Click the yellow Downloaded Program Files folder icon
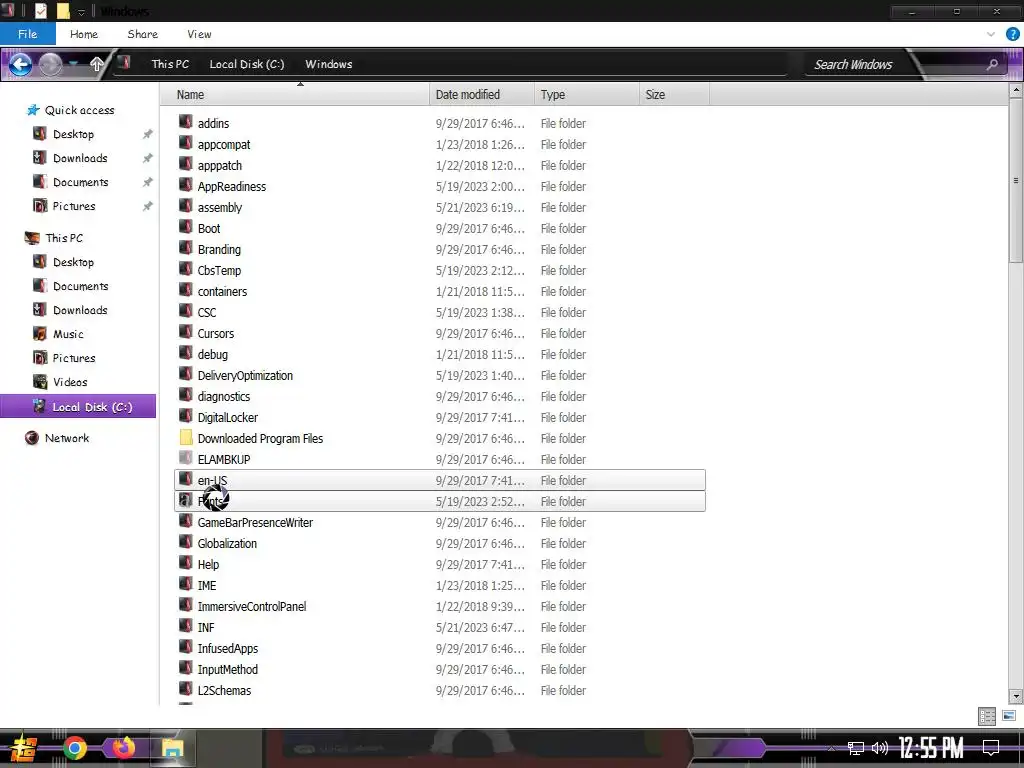Screen dimensions: 1024x768 click(x=185, y=438)
